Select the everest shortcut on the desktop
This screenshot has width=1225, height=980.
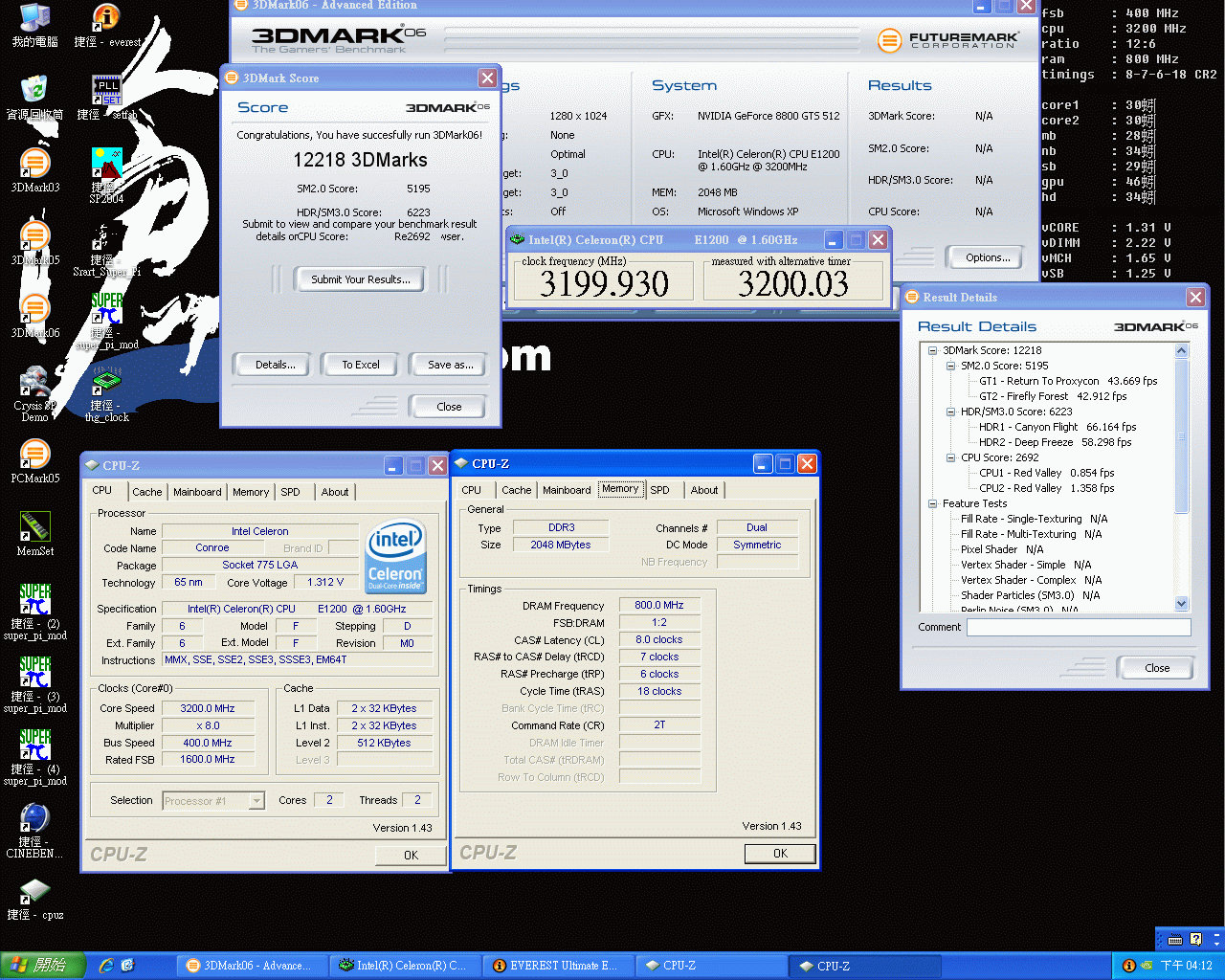coord(106,26)
